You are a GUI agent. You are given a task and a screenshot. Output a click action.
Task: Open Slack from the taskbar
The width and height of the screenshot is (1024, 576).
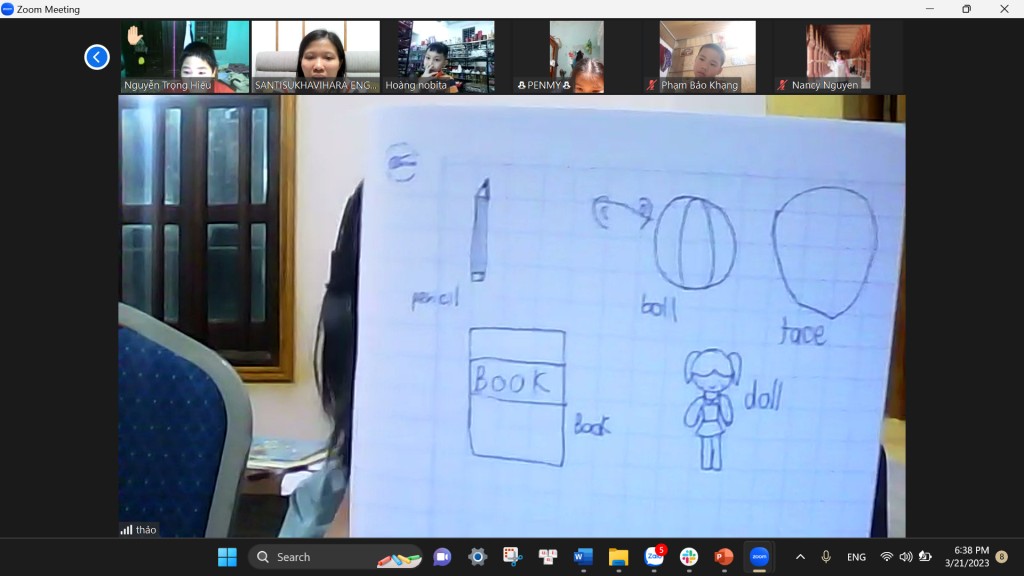(689, 557)
